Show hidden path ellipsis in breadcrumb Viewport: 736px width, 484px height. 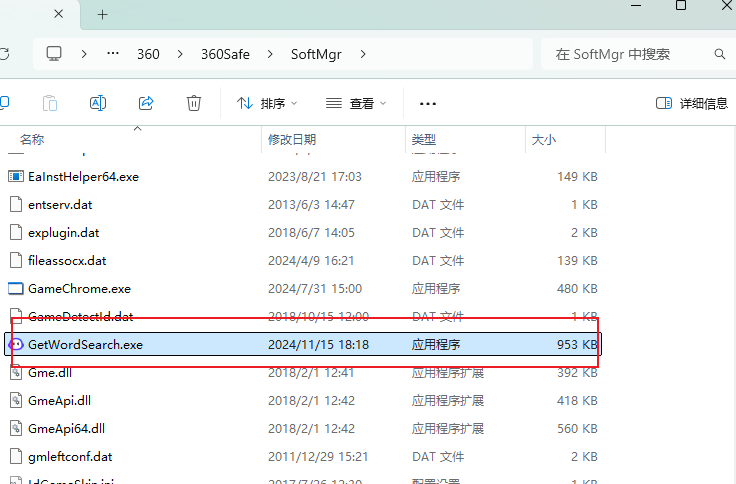113,54
